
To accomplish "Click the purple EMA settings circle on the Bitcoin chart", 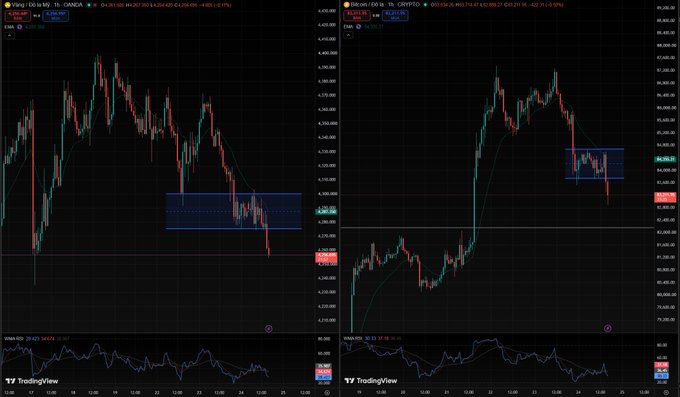I will pyautogui.click(x=359, y=27).
